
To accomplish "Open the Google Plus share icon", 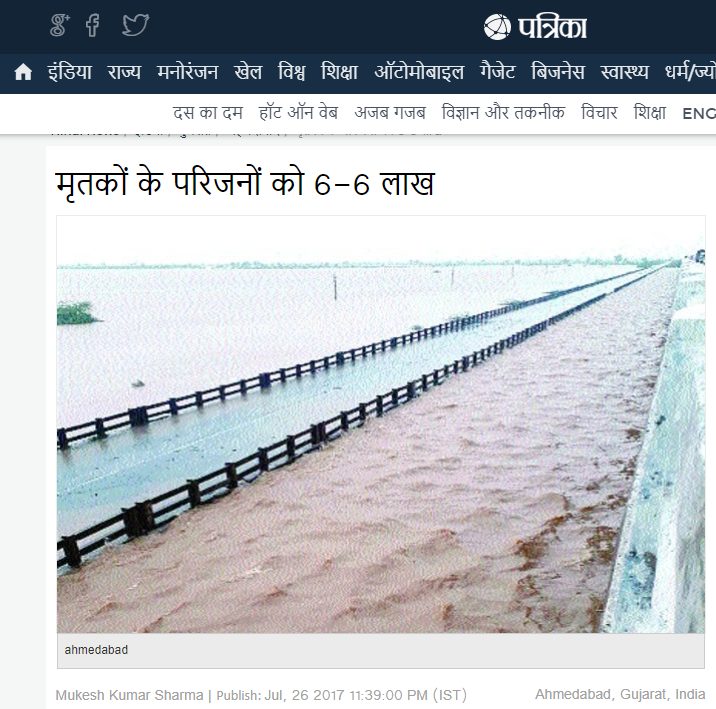I will point(59,25).
